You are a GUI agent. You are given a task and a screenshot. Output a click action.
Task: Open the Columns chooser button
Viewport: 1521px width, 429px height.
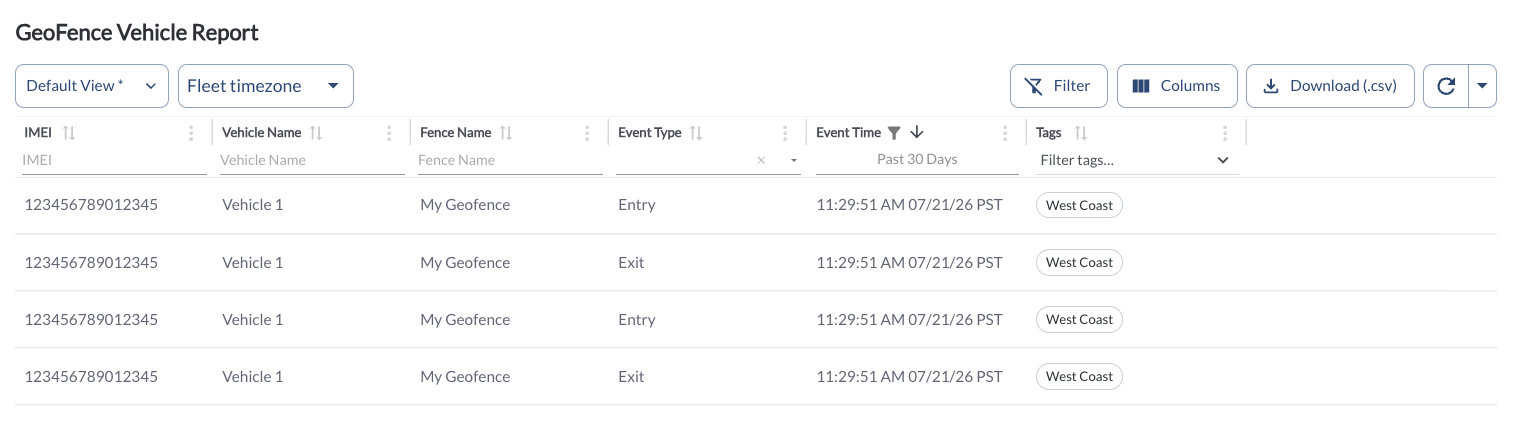(1177, 86)
